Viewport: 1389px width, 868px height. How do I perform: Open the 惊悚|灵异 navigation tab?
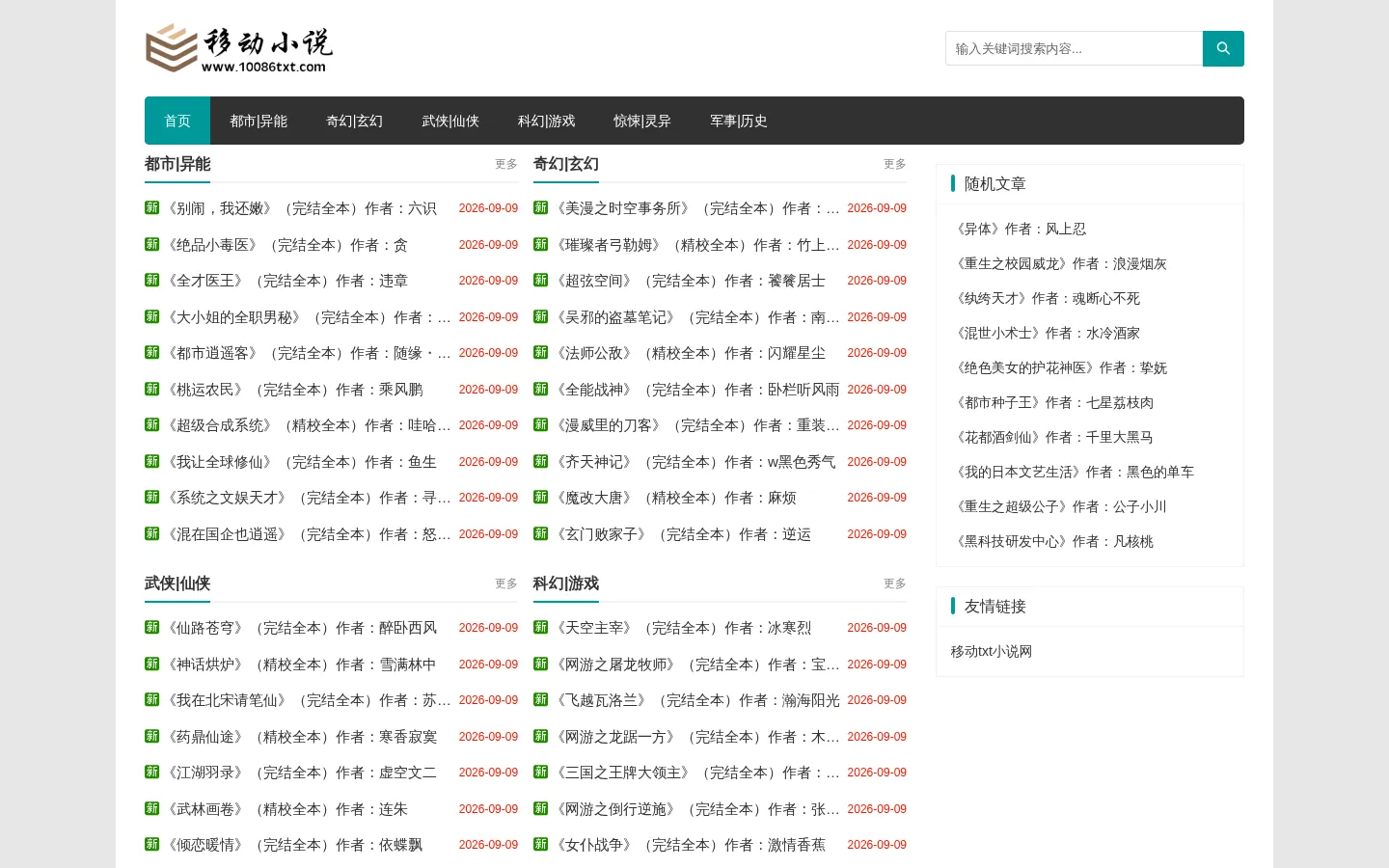[642, 121]
